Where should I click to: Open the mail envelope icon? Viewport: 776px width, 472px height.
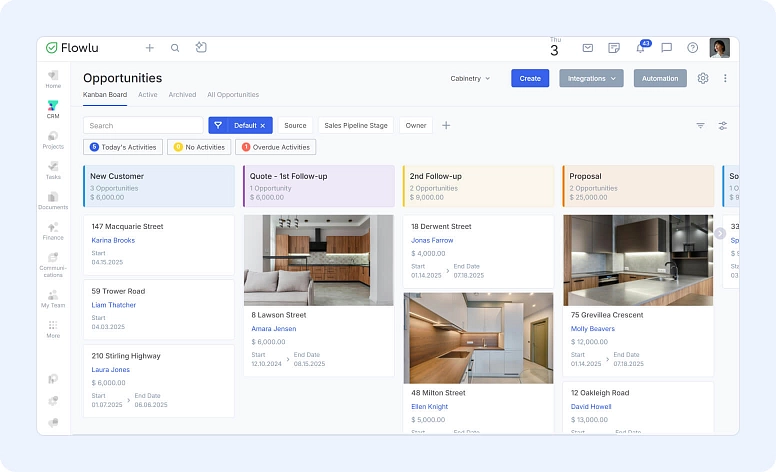point(588,48)
